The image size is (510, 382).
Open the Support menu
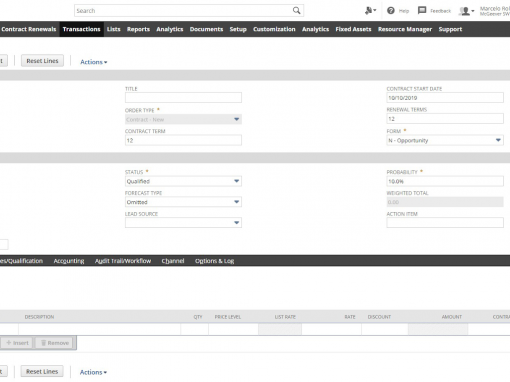[450, 29]
